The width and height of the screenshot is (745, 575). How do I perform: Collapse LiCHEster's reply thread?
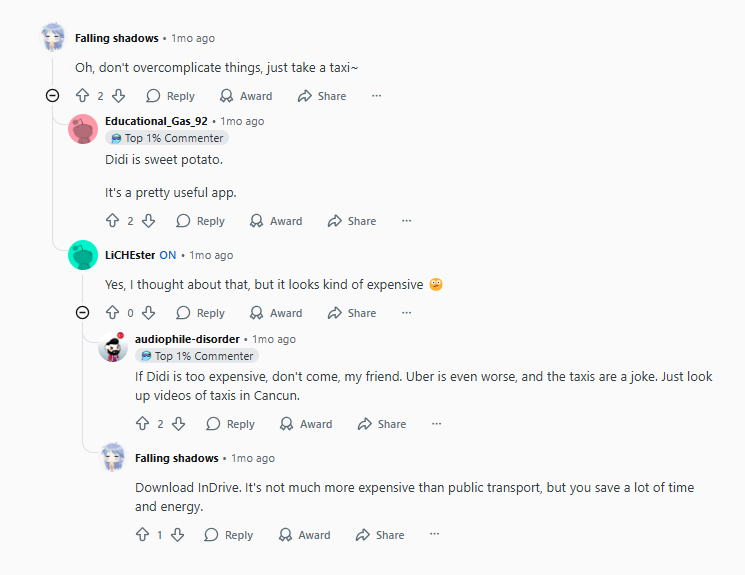[x=83, y=313]
